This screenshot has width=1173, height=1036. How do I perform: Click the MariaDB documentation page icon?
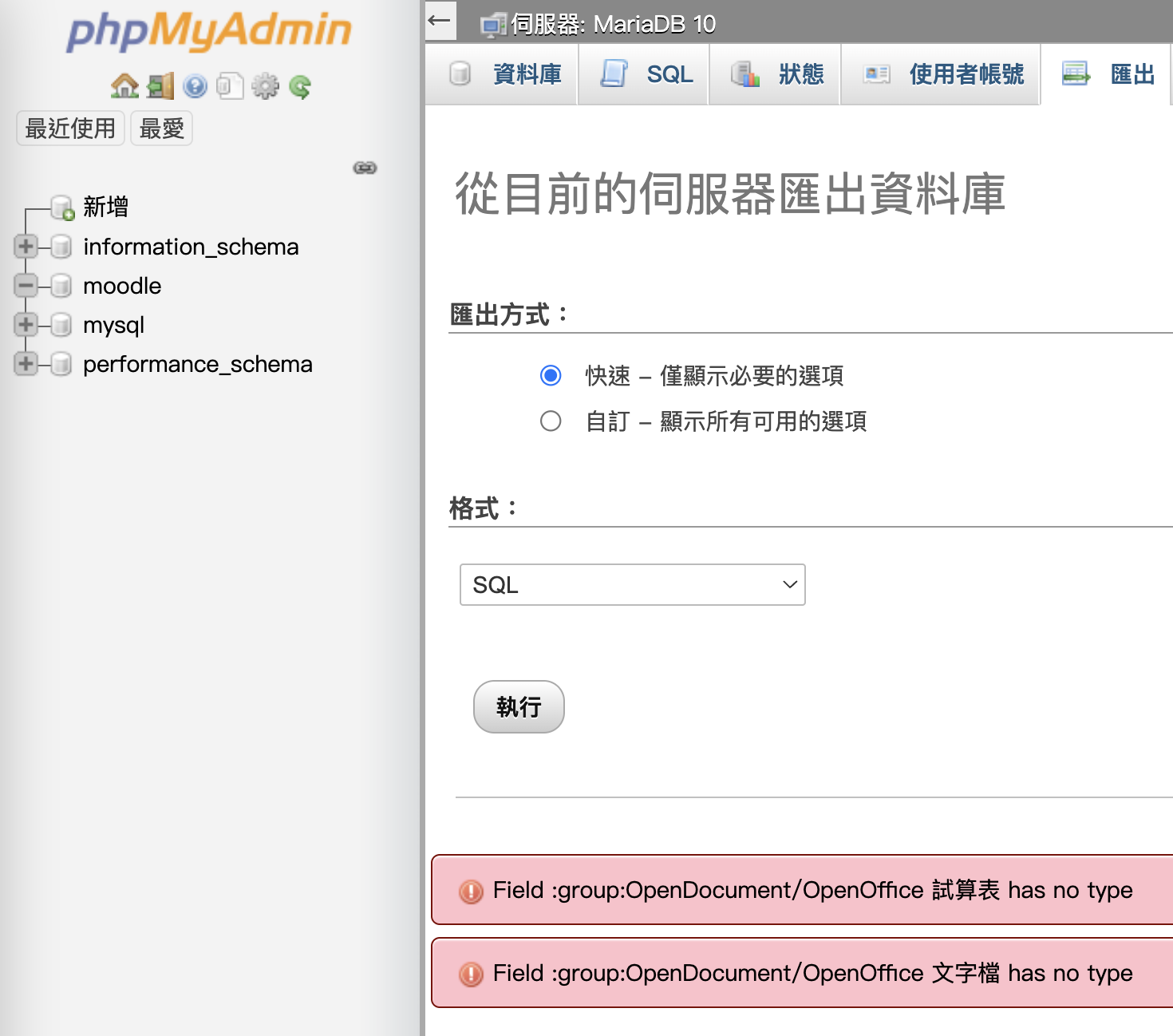click(x=231, y=86)
